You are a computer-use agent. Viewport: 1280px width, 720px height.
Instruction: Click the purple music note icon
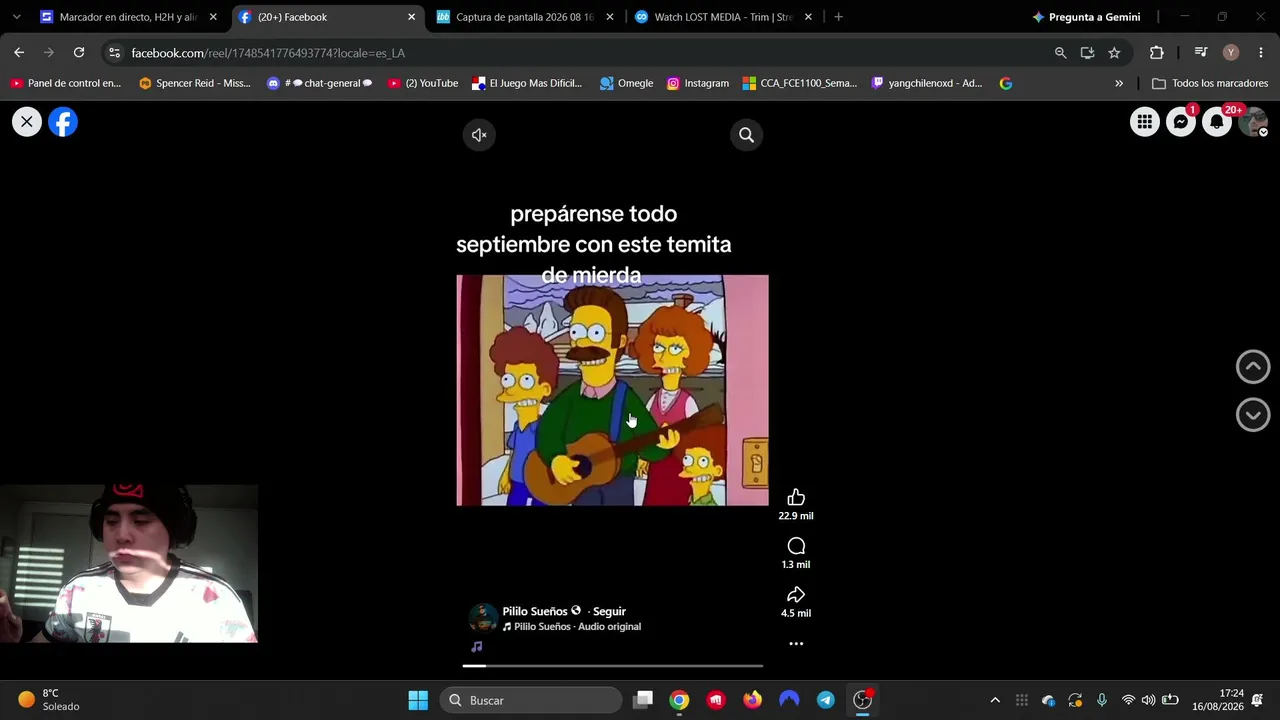(x=477, y=647)
